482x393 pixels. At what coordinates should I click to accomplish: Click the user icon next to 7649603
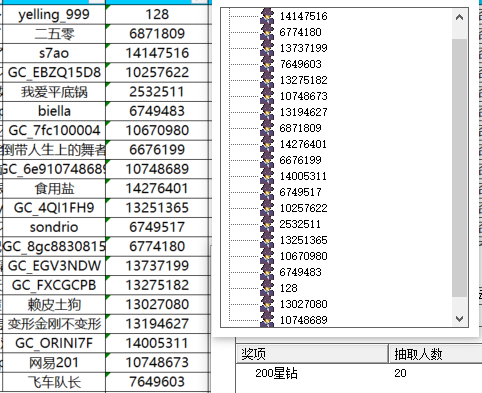[267, 64]
